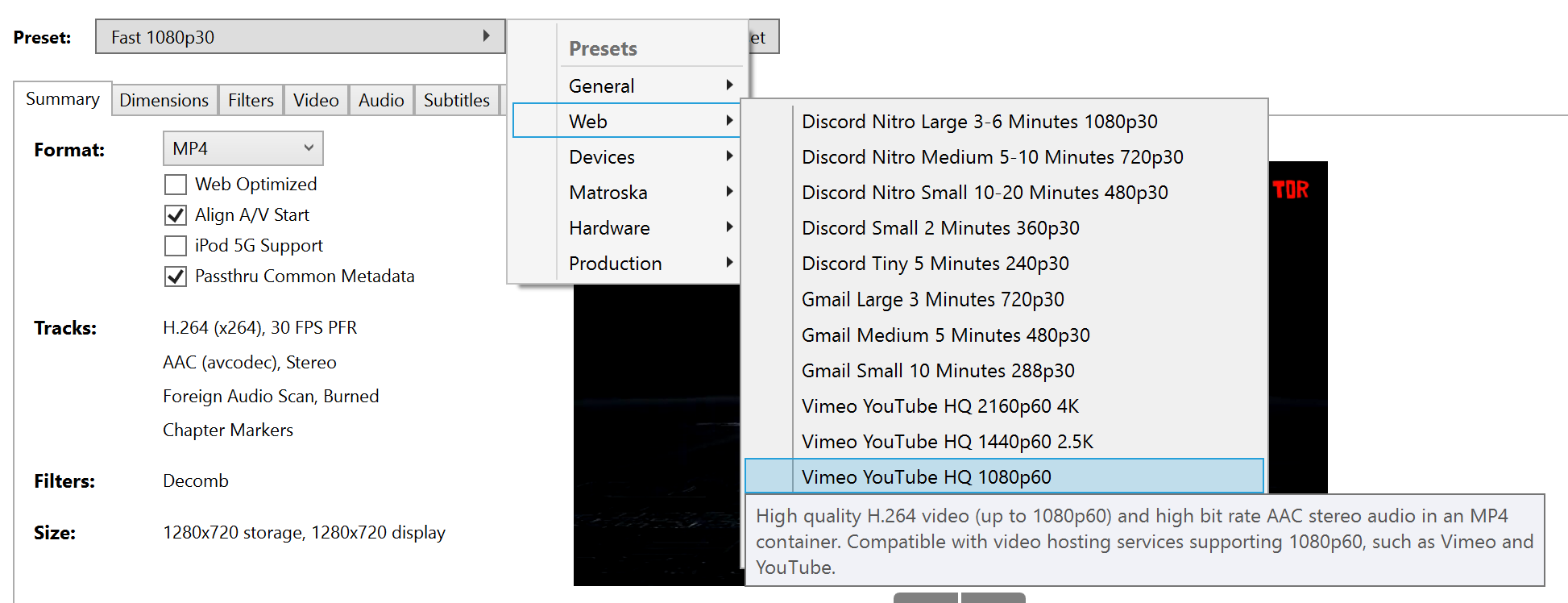Expand the General presets submenu

click(626, 85)
